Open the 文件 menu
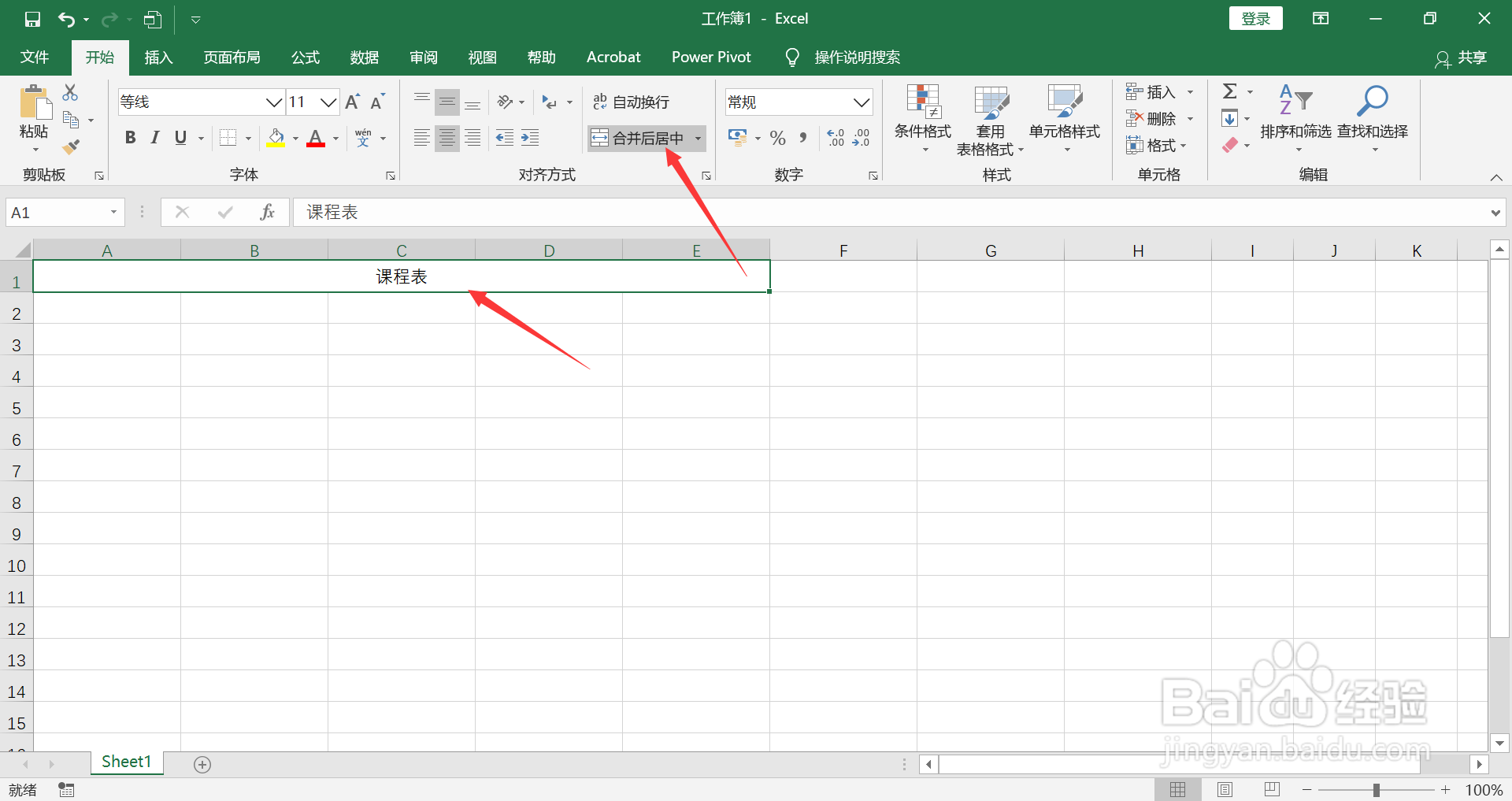The width and height of the screenshot is (1512, 801). pyautogui.click(x=35, y=57)
